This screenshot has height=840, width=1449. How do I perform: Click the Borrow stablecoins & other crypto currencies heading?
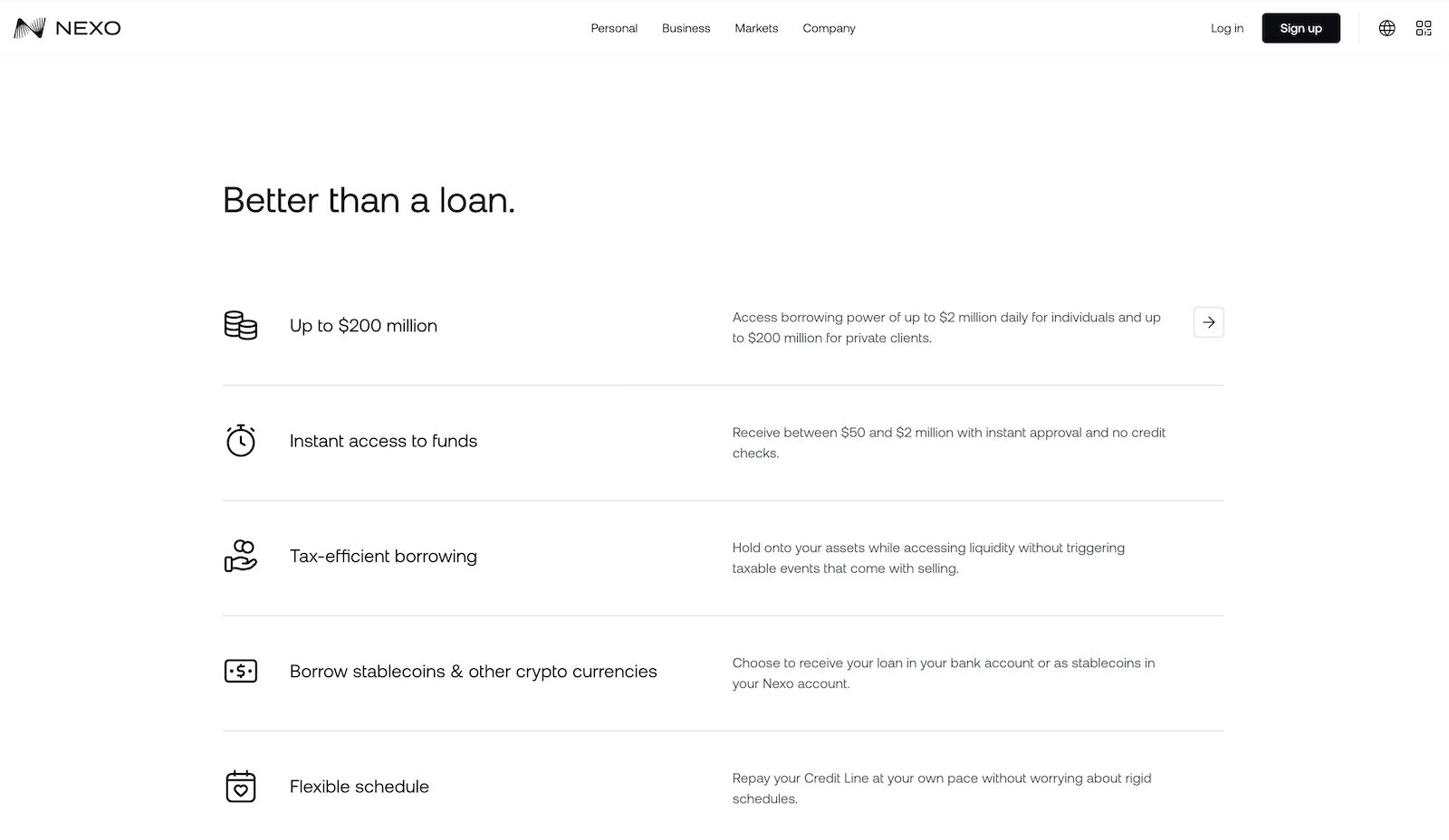473,671
